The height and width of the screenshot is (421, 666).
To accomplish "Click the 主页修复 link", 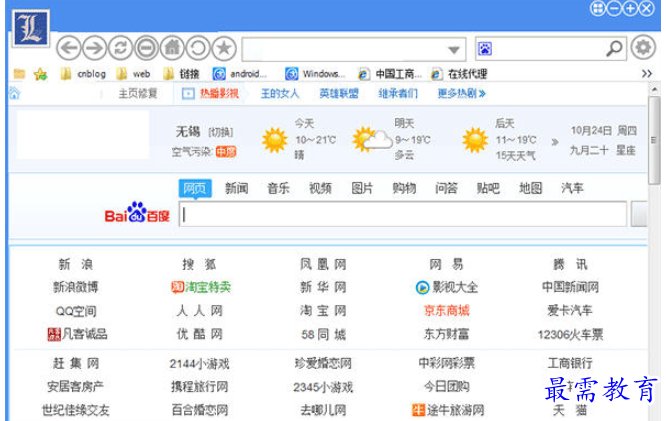I will coord(138,93).
